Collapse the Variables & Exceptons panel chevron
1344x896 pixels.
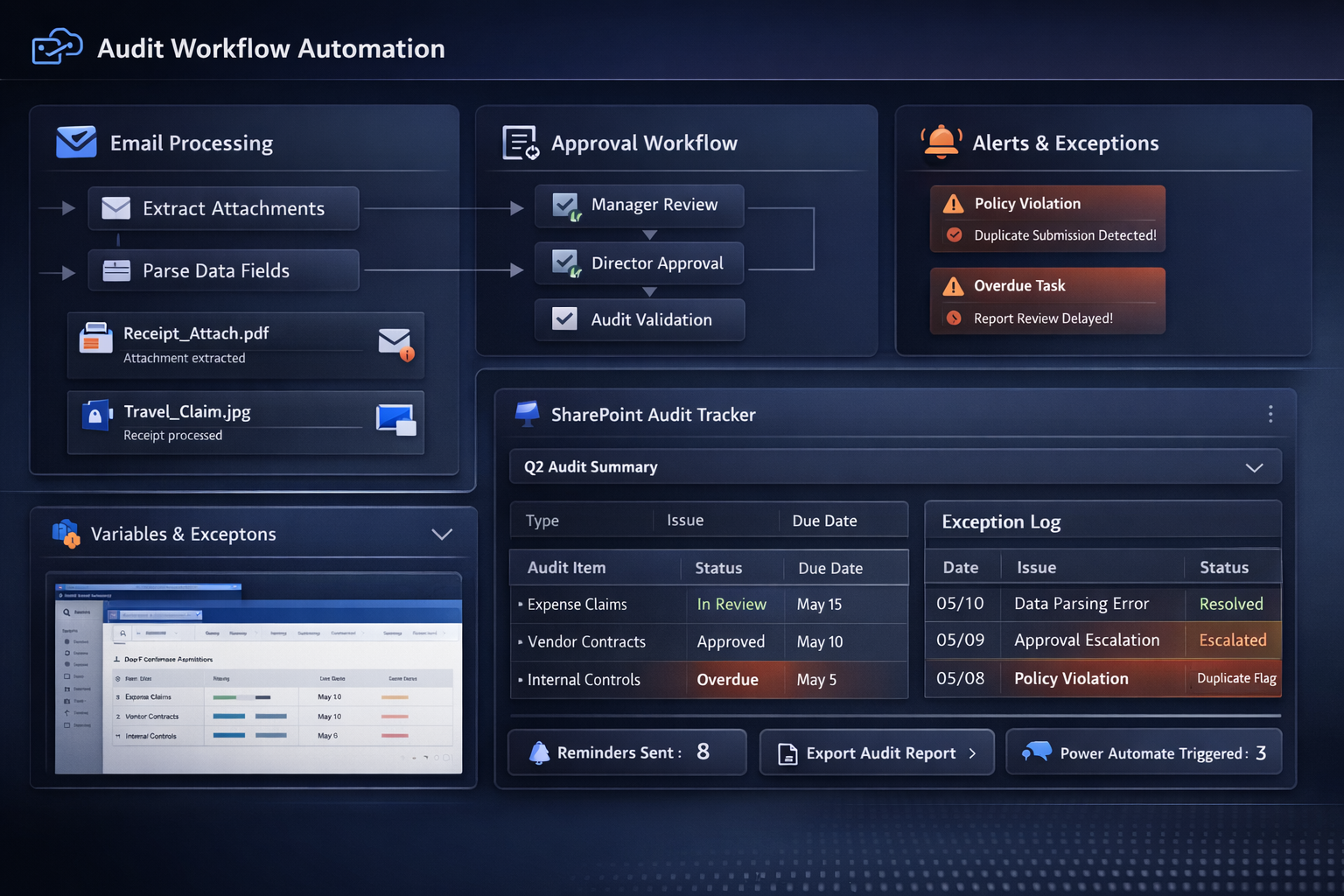[x=442, y=534]
